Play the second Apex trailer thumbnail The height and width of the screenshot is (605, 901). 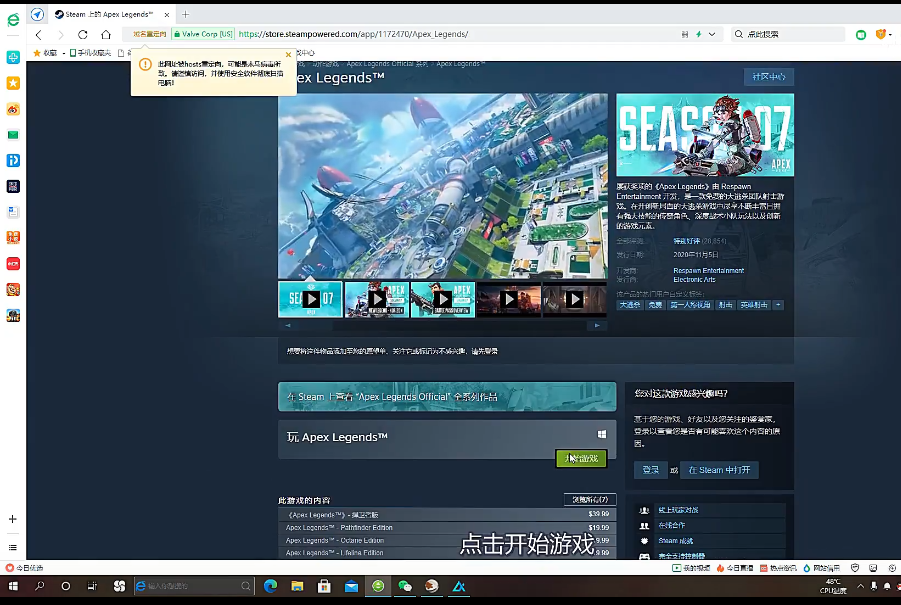[376, 299]
